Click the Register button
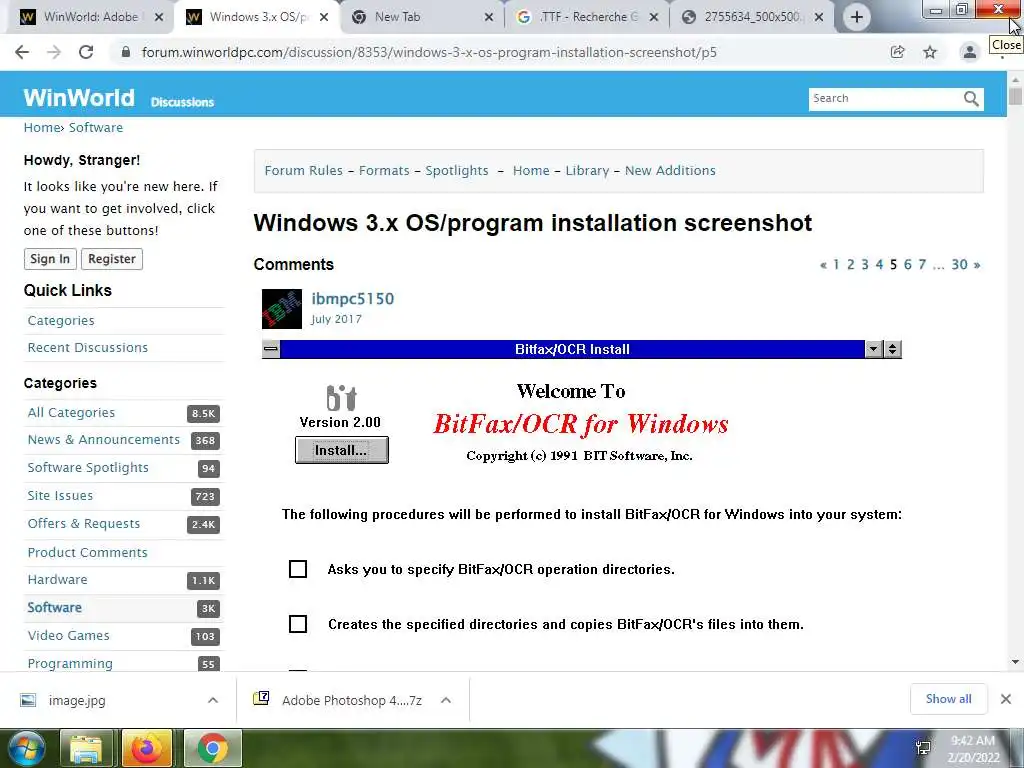 click(x=112, y=259)
